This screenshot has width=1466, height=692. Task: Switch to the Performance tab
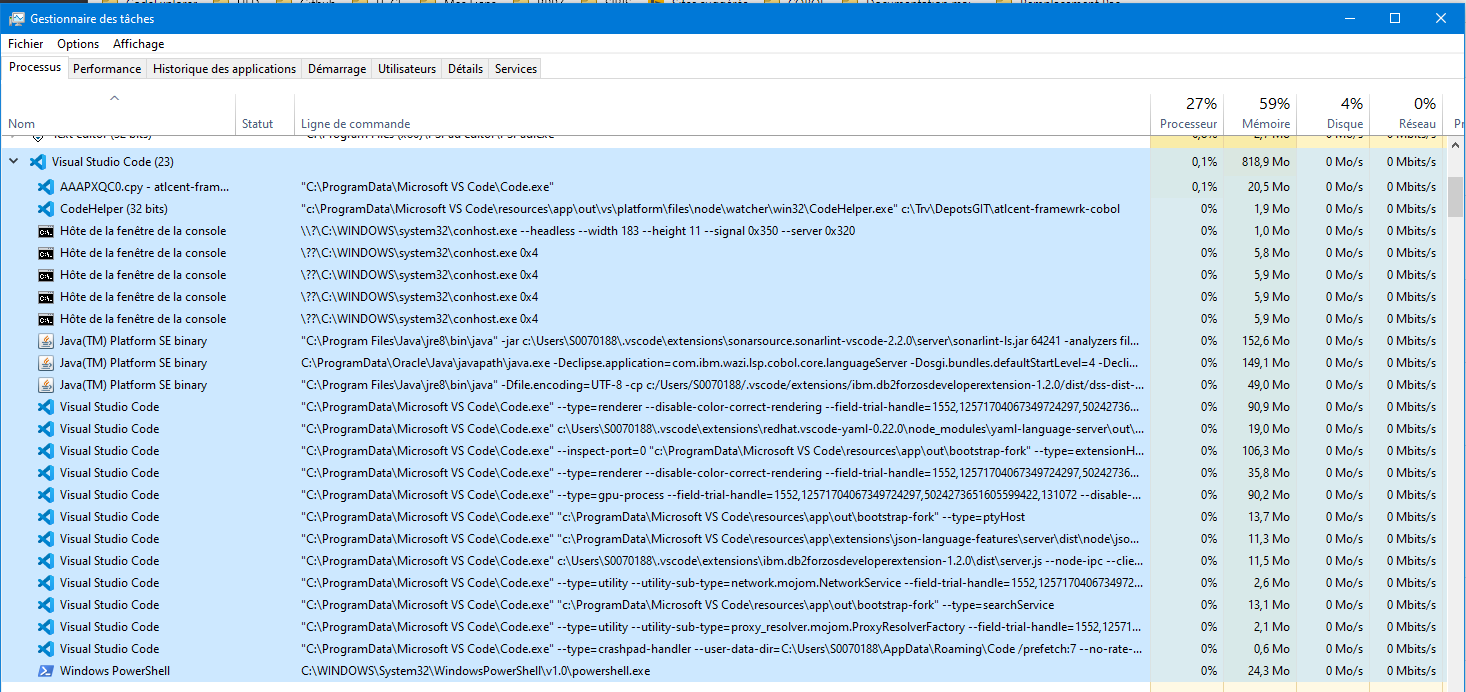pyautogui.click(x=107, y=68)
